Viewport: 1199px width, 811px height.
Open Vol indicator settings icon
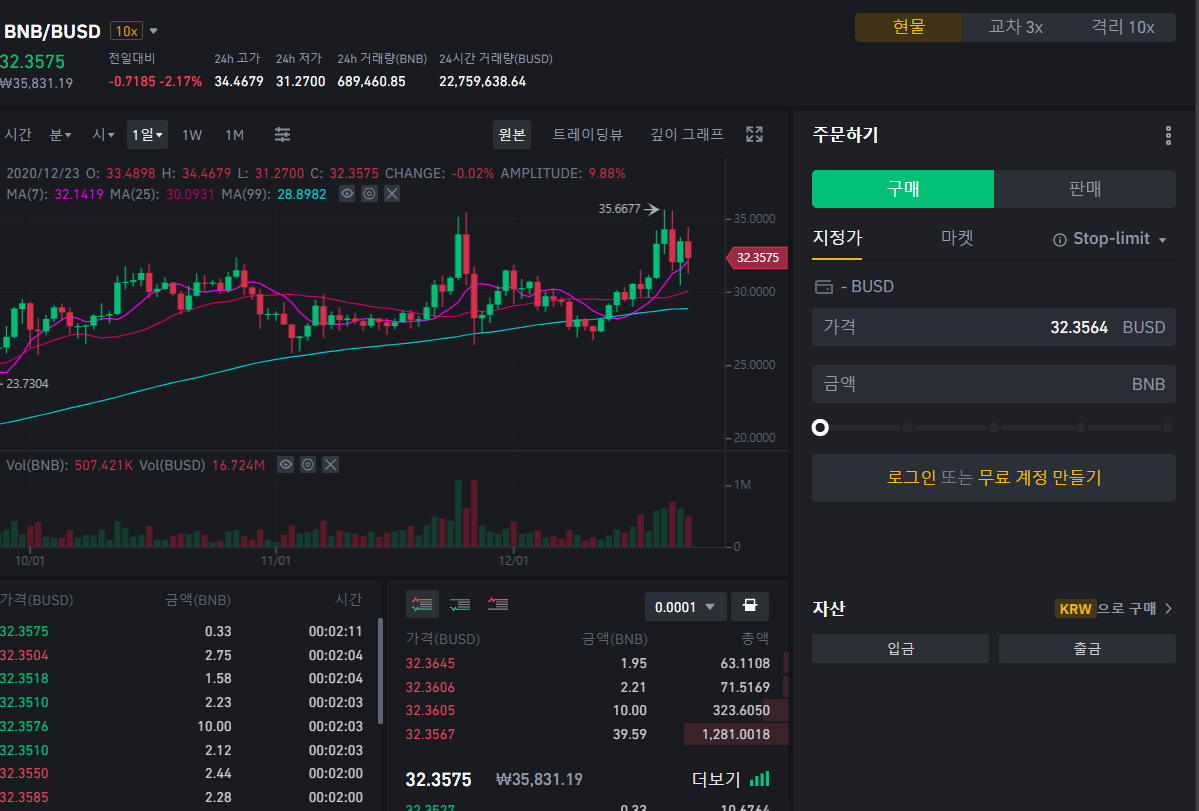pyautogui.click(x=307, y=465)
